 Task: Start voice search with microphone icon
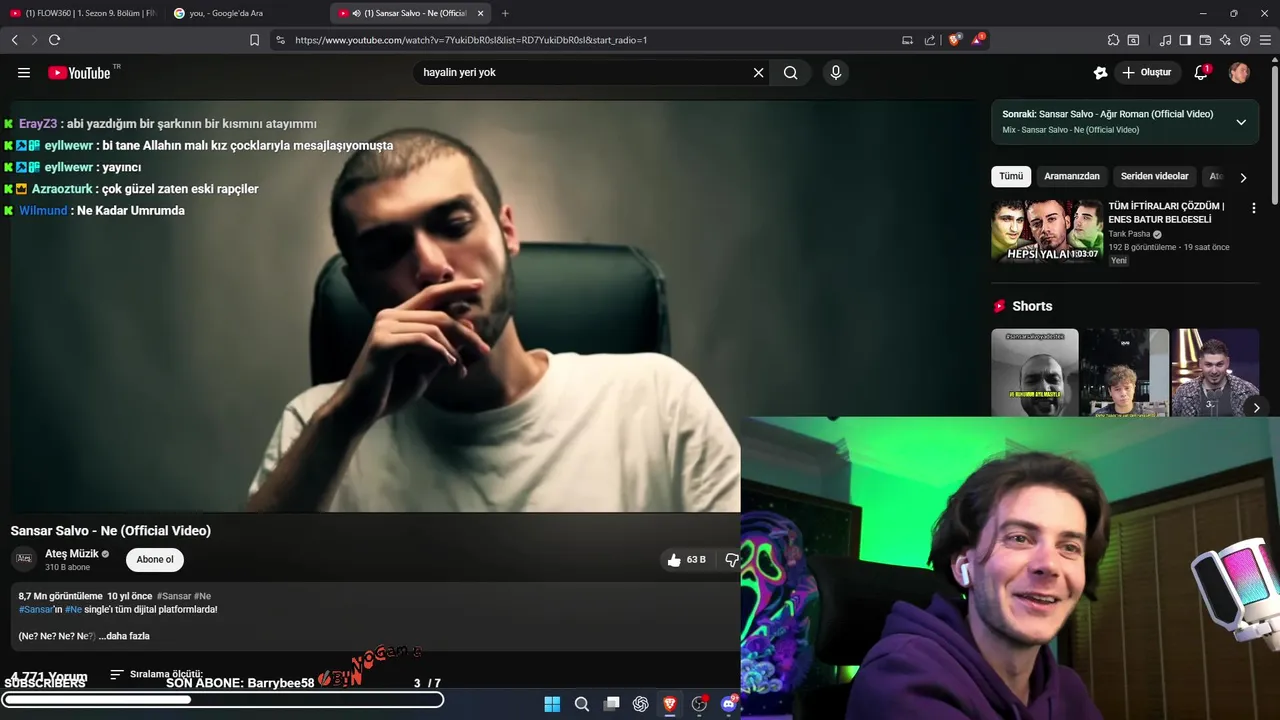pos(836,73)
